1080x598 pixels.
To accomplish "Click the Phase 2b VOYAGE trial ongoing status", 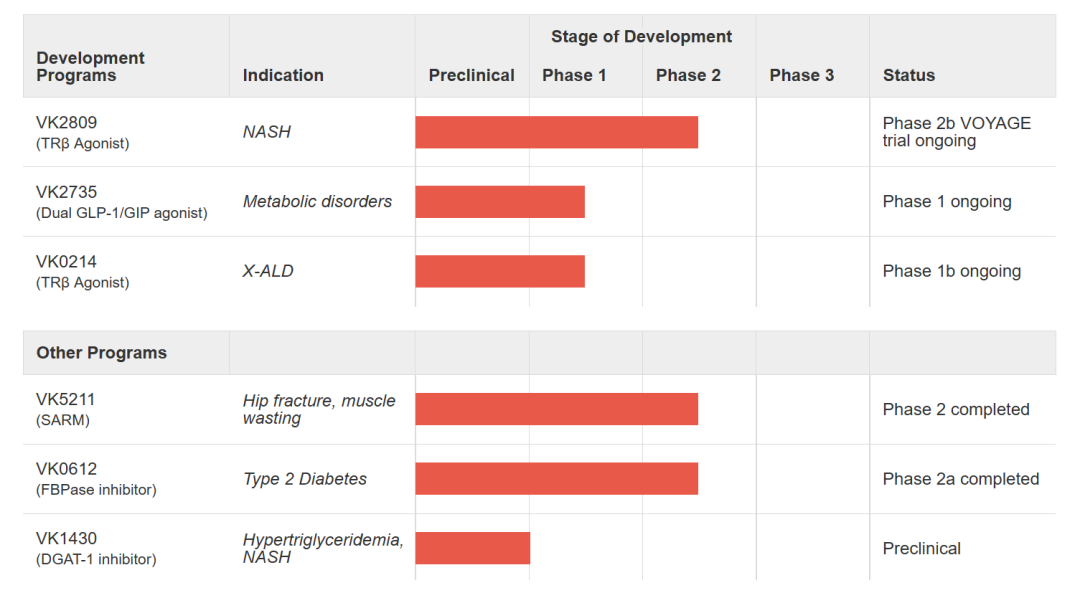I will (x=956, y=132).
